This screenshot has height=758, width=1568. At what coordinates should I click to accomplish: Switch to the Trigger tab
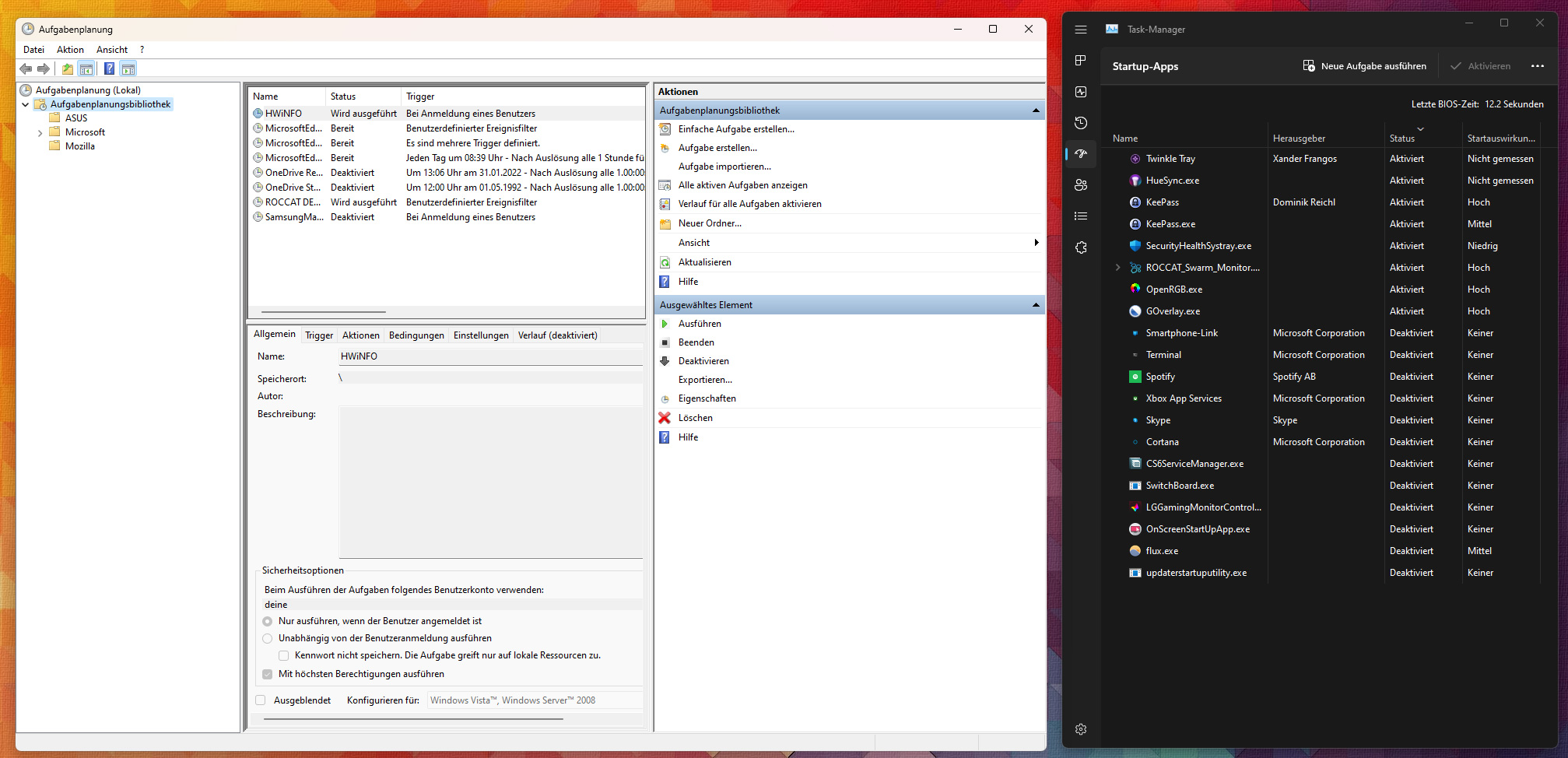(x=319, y=335)
